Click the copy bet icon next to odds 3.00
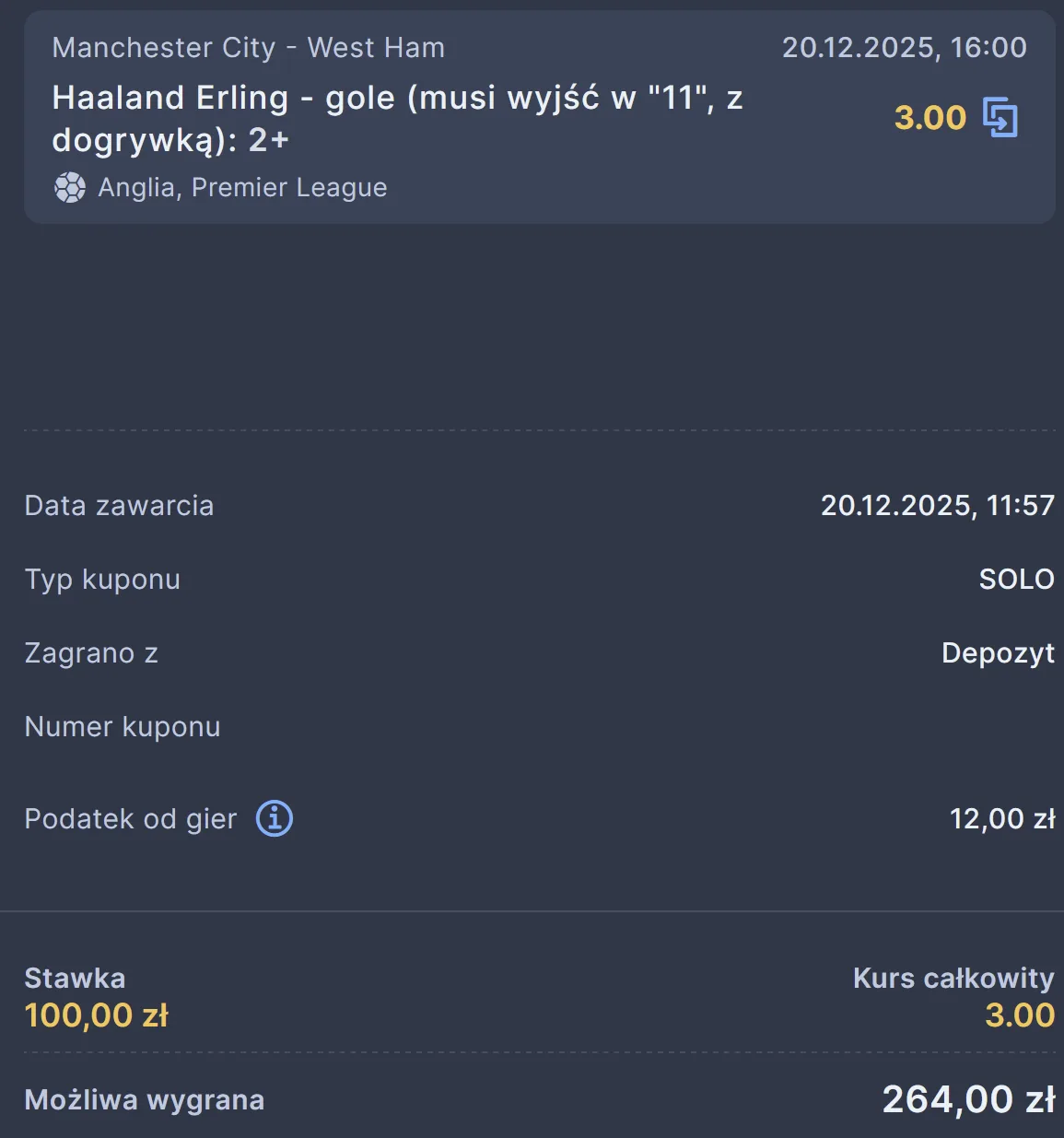Screen dimensions: 1064x1138 tap(999, 116)
